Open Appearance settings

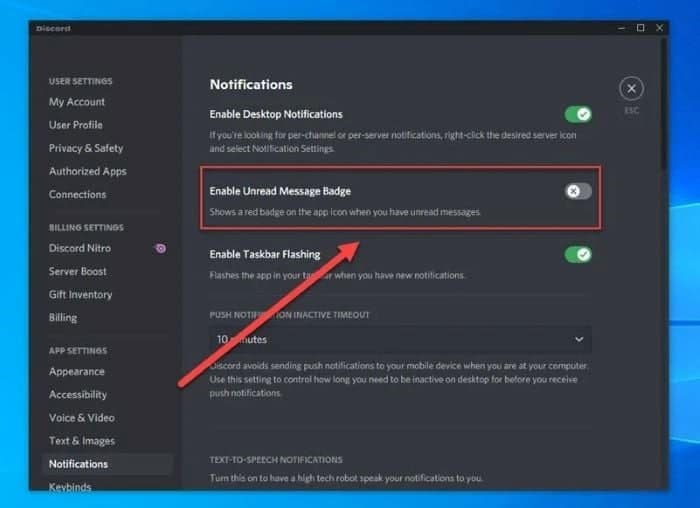(x=77, y=371)
